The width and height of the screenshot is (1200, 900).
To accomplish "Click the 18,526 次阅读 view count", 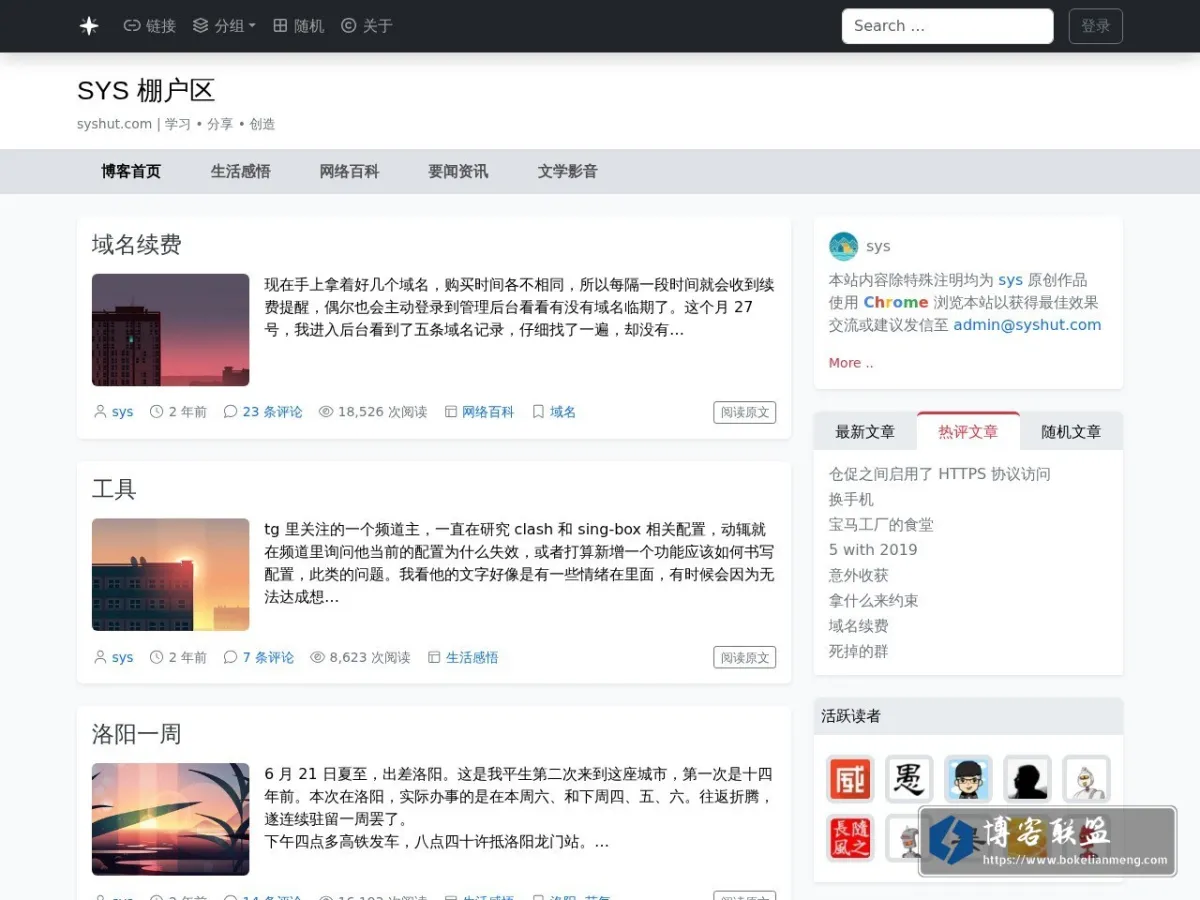I will [x=382, y=412].
